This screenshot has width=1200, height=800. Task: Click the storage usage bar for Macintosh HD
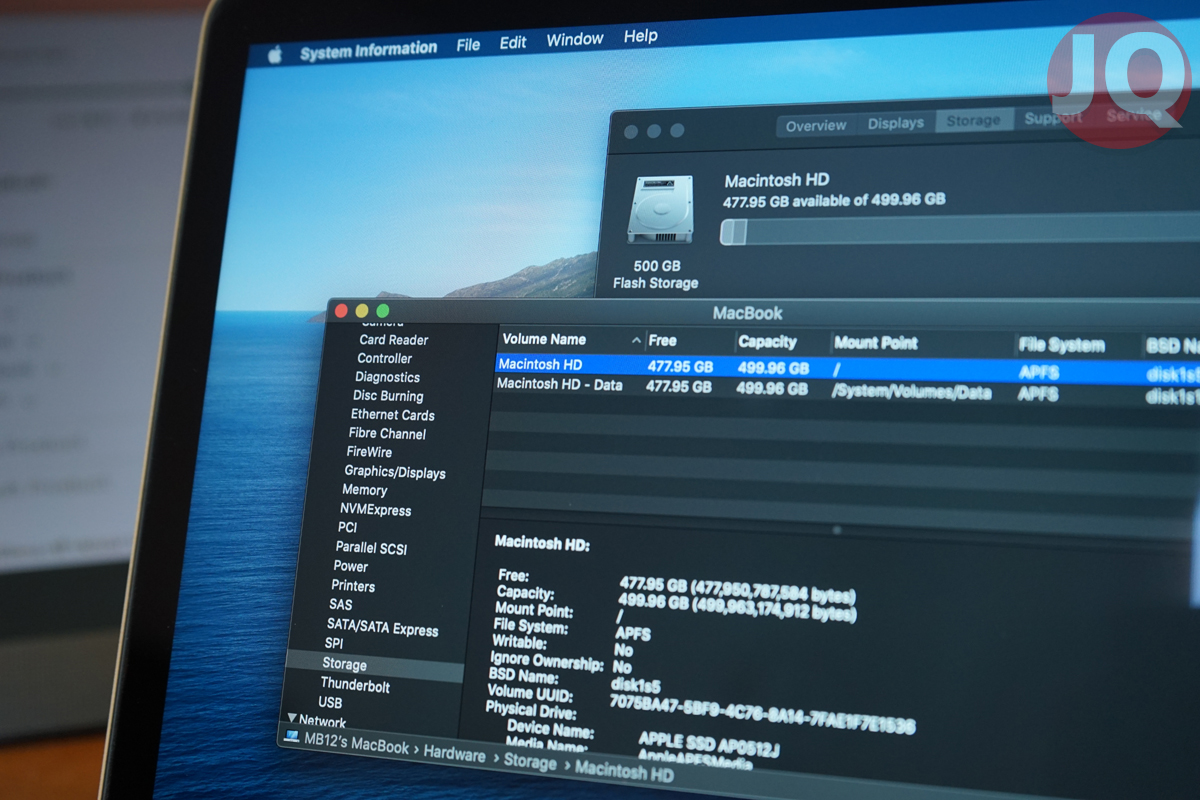960,230
